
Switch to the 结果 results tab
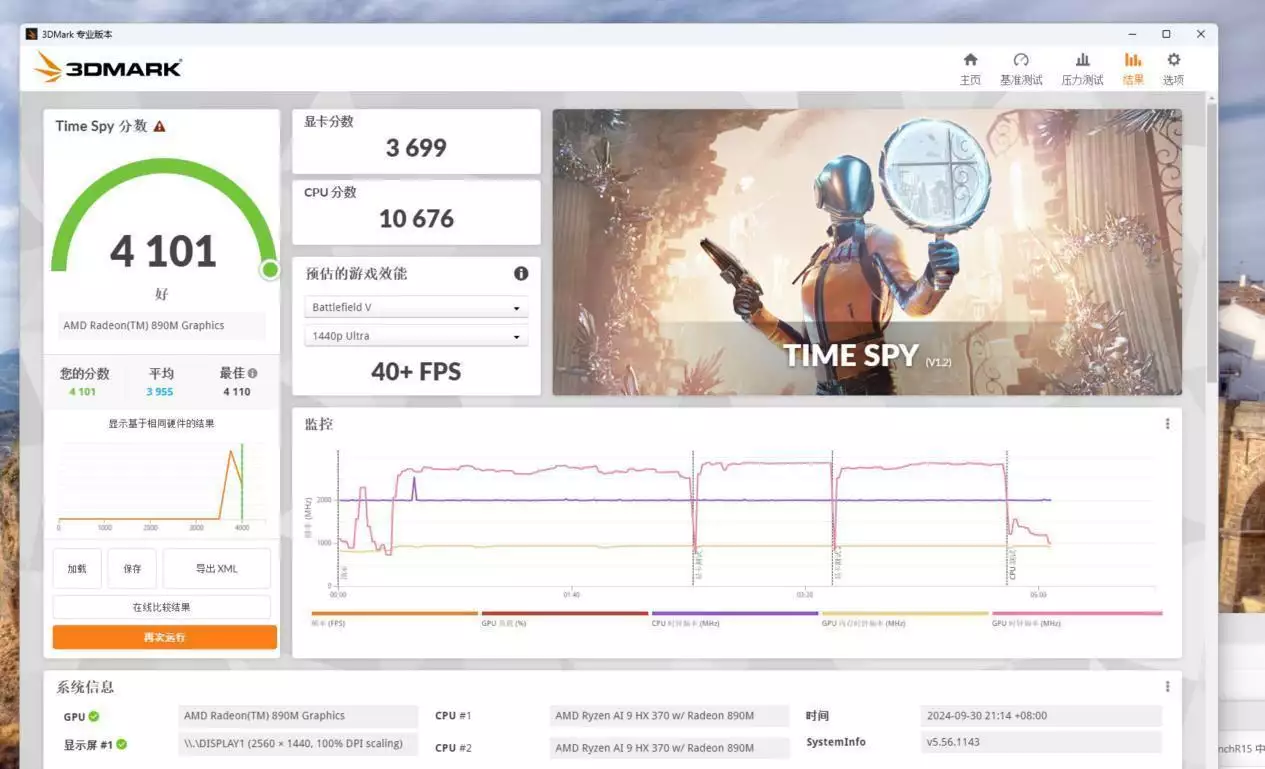coord(1133,69)
